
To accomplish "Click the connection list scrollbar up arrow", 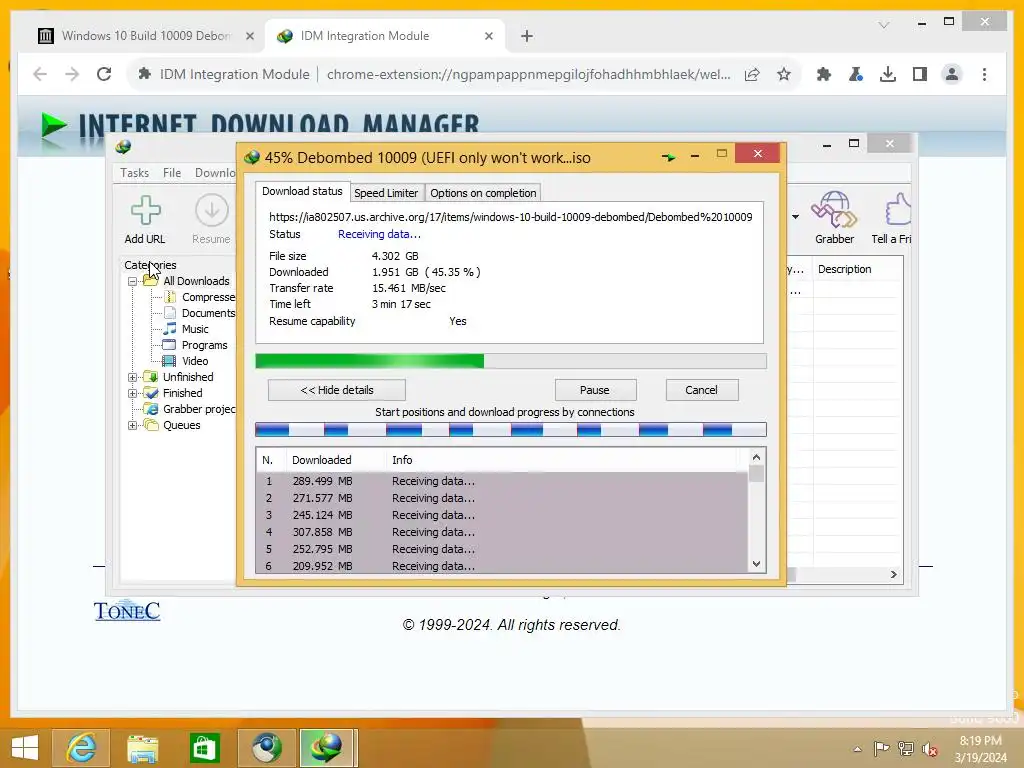I will [756, 457].
